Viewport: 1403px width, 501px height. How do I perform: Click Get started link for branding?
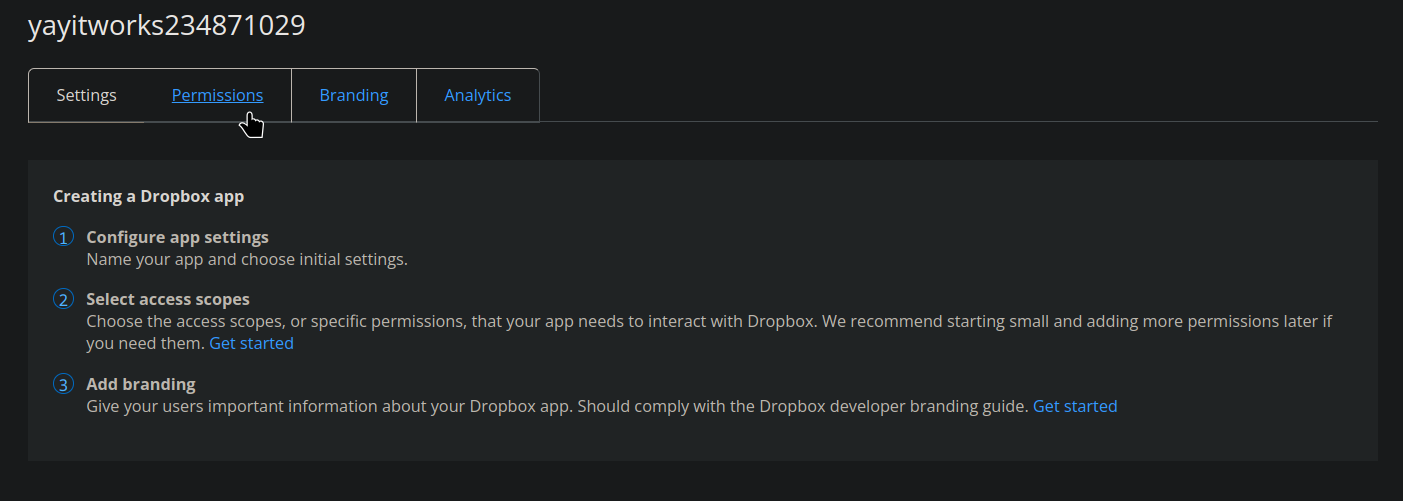(1075, 406)
